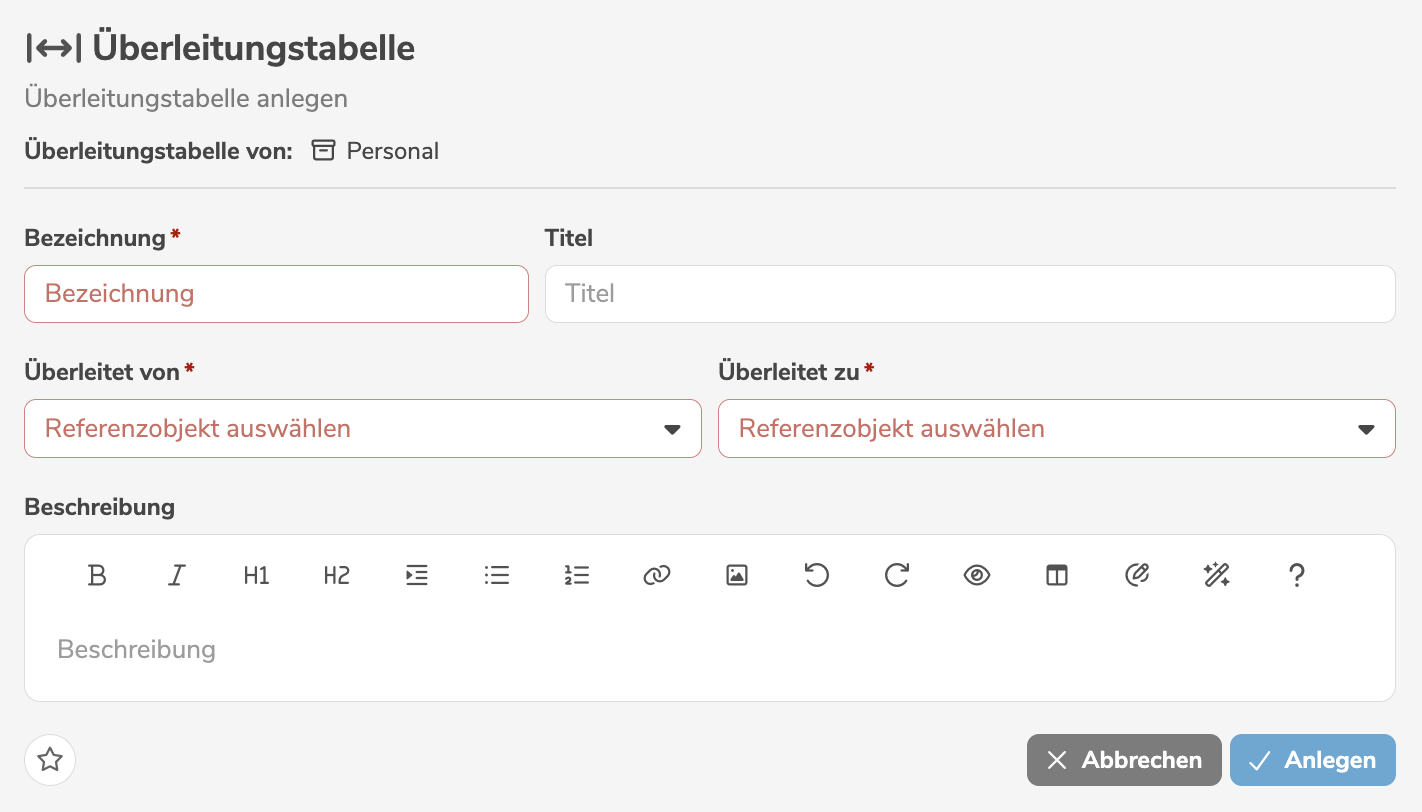Viewport: 1422px width, 812px height.
Task: Apply italic formatting in the editor toolbar
Action: click(177, 575)
